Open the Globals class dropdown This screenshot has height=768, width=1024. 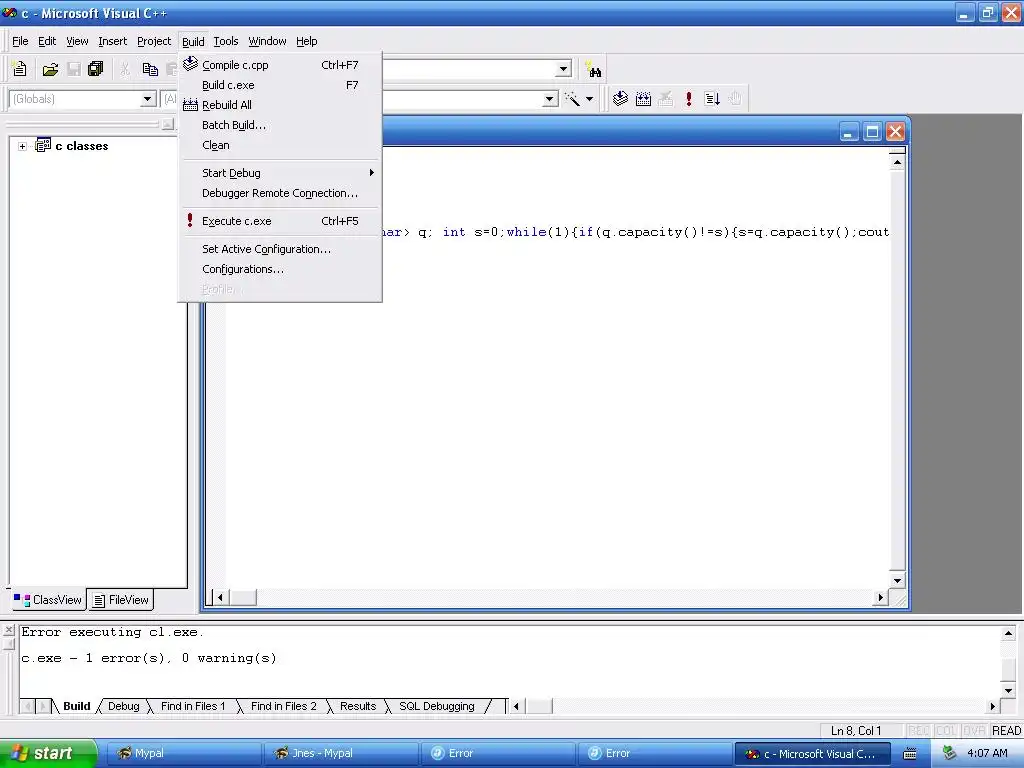pyautogui.click(x=148, y=99)
